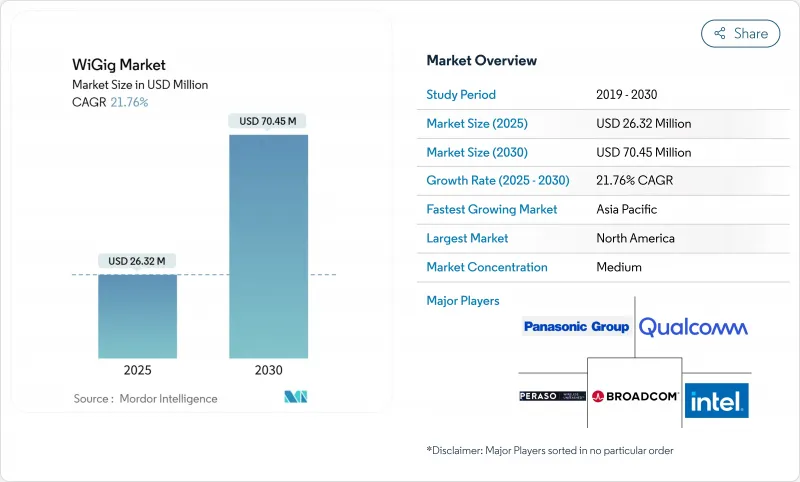
Task: Click the Share button
Action: pos(740,33)
